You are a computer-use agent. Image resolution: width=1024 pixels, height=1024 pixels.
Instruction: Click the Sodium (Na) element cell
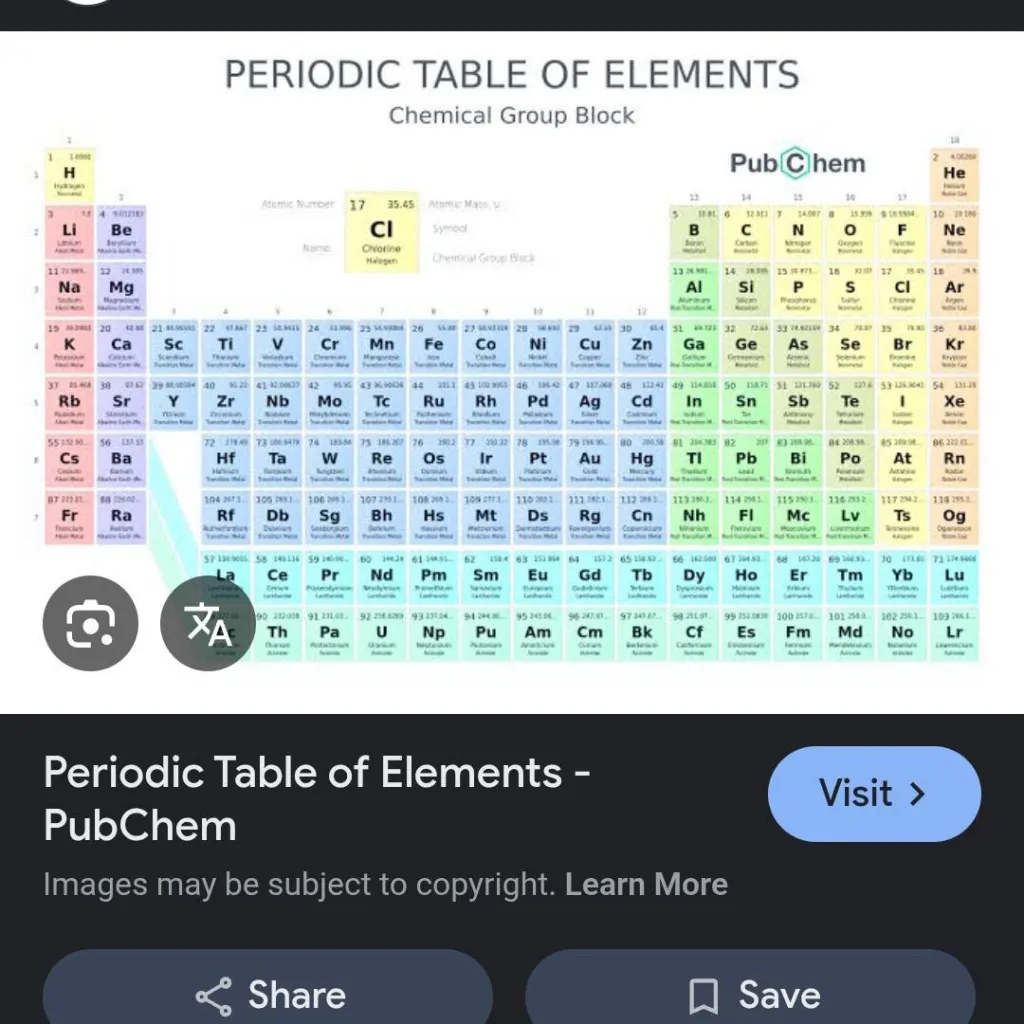[69, 292]
